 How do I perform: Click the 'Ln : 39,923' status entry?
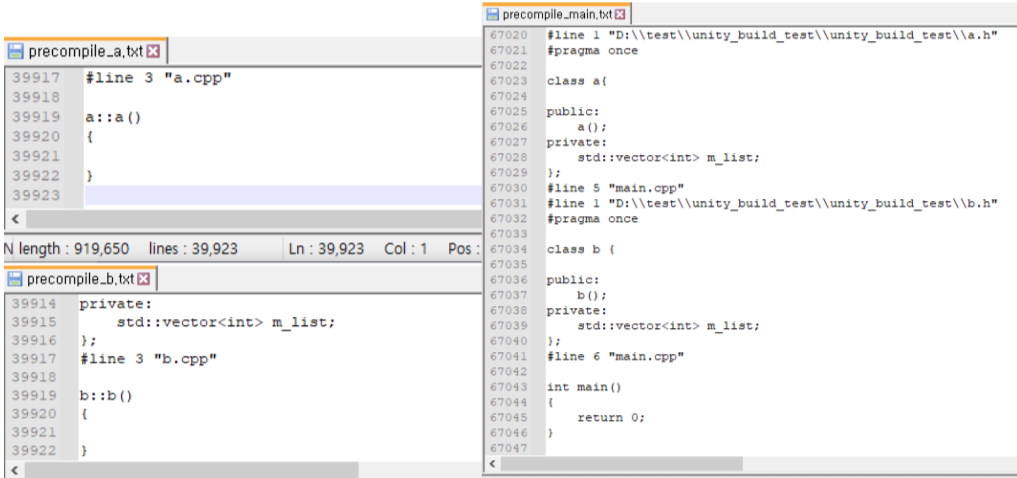(x=326, y=248)
